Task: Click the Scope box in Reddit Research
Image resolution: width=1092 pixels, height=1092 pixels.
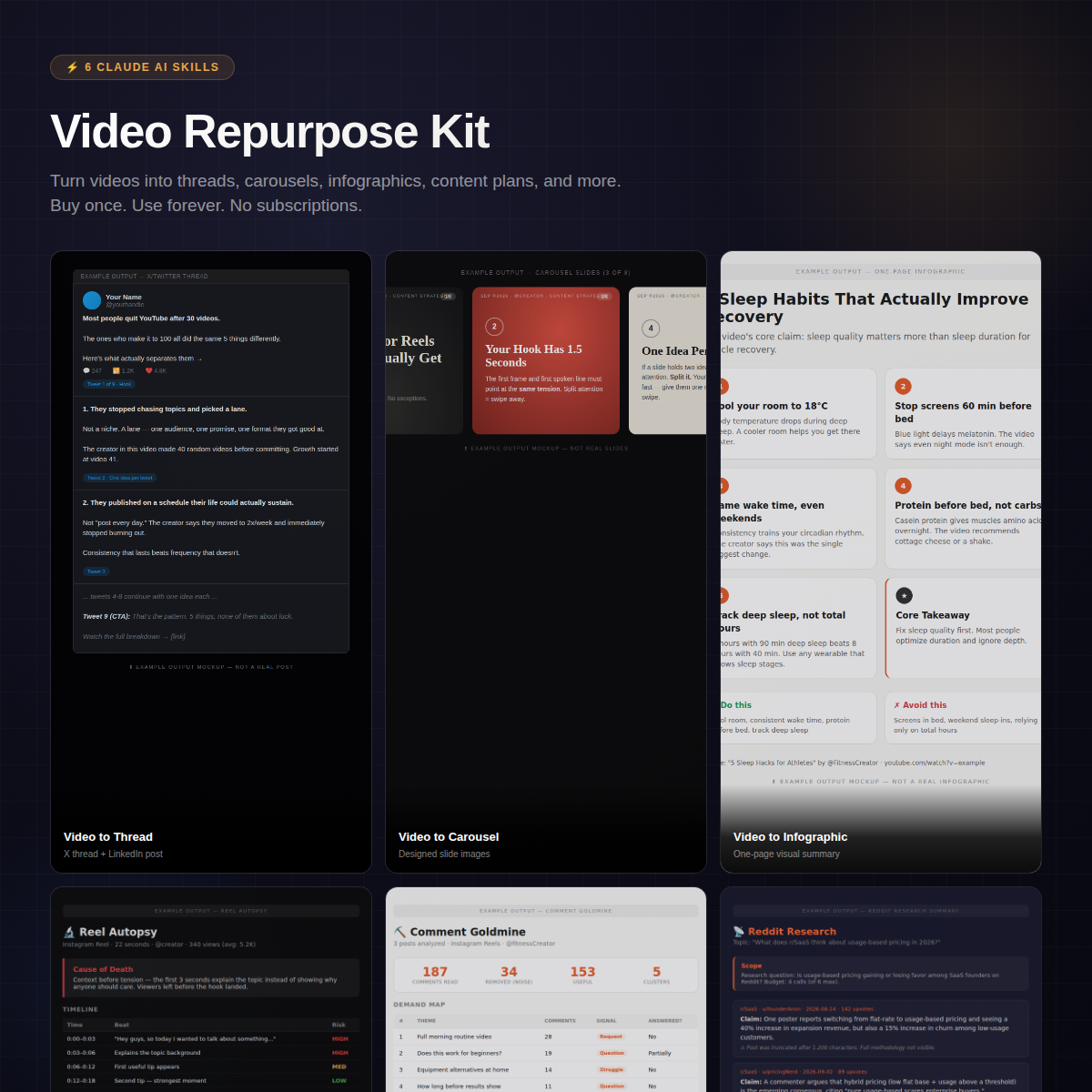Action: tap(881, 974)
